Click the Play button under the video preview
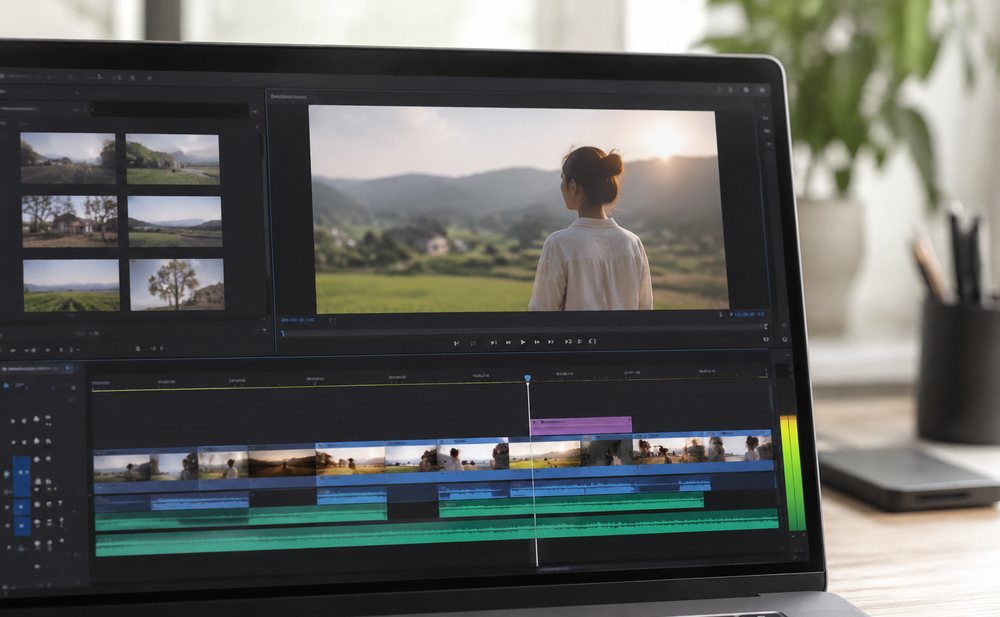Screen dimensions: 1000x617 coord(522,342)
